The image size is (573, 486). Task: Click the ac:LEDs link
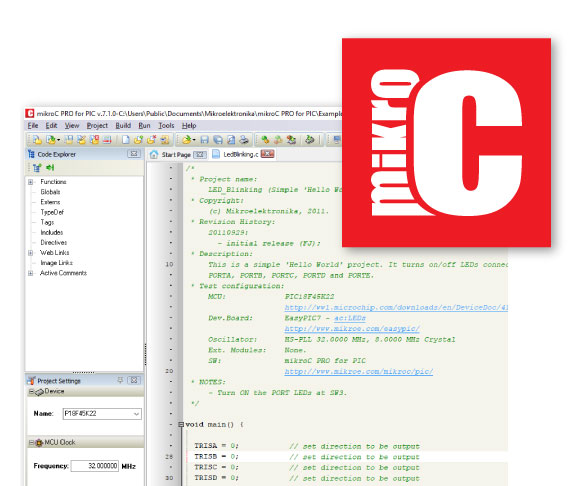tap(350, 318)
